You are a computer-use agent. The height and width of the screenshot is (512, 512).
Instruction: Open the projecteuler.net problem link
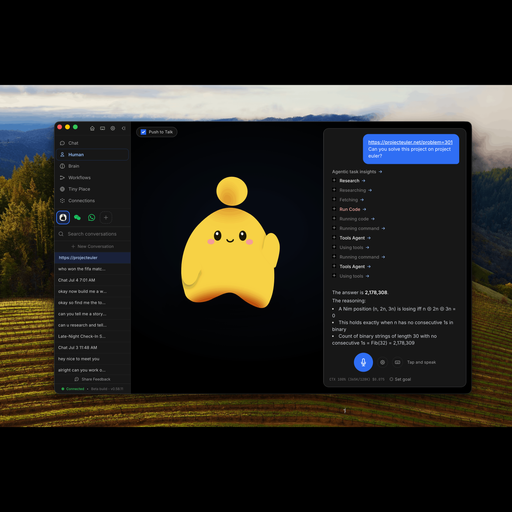tap(410, 142)
